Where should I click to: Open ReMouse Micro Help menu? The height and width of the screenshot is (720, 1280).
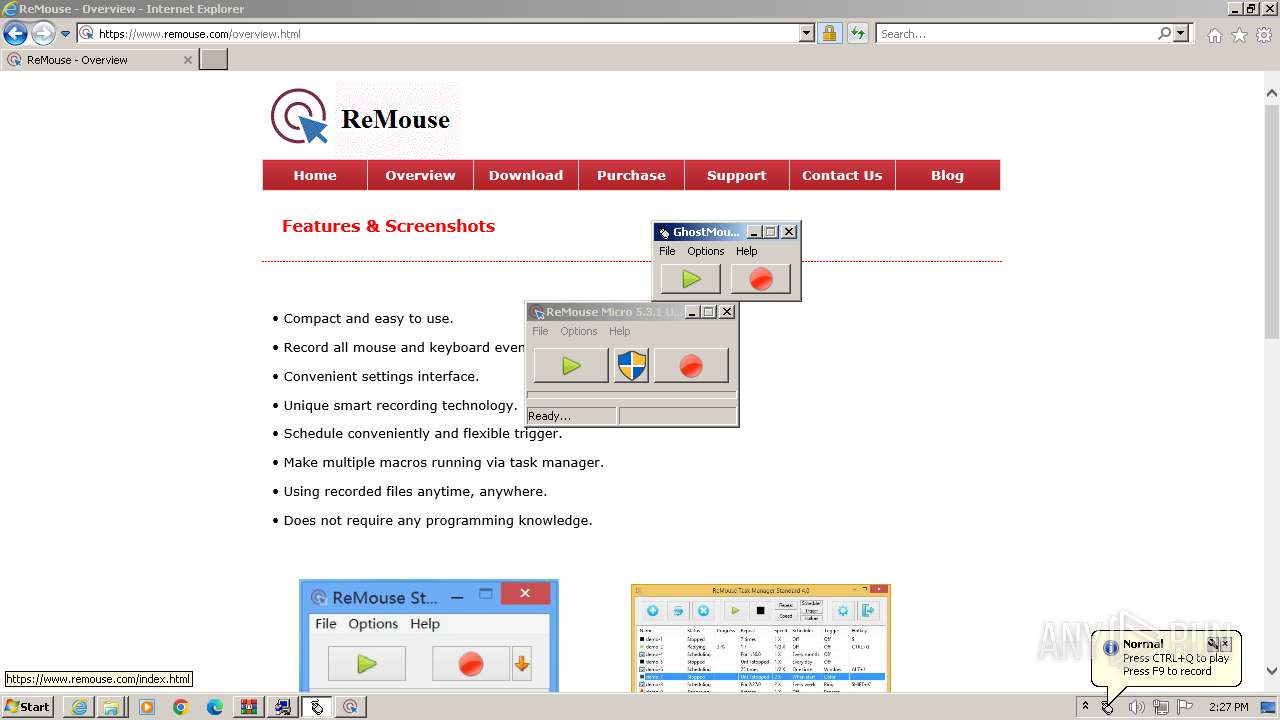click(620, 331)
